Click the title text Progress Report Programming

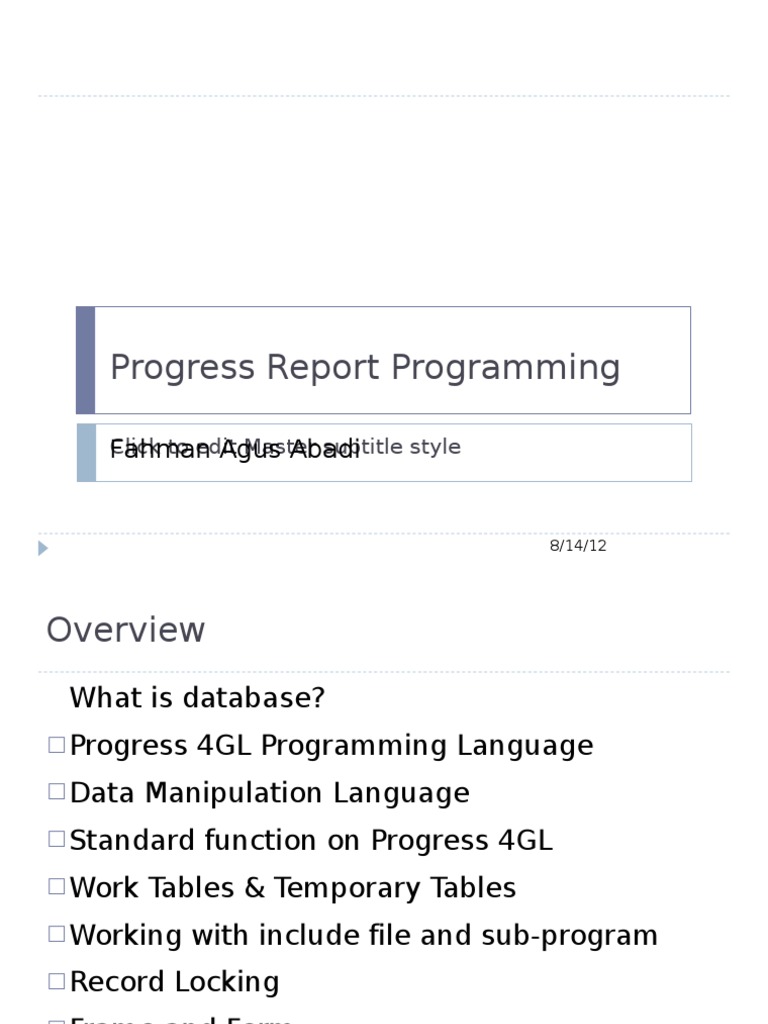365,367
